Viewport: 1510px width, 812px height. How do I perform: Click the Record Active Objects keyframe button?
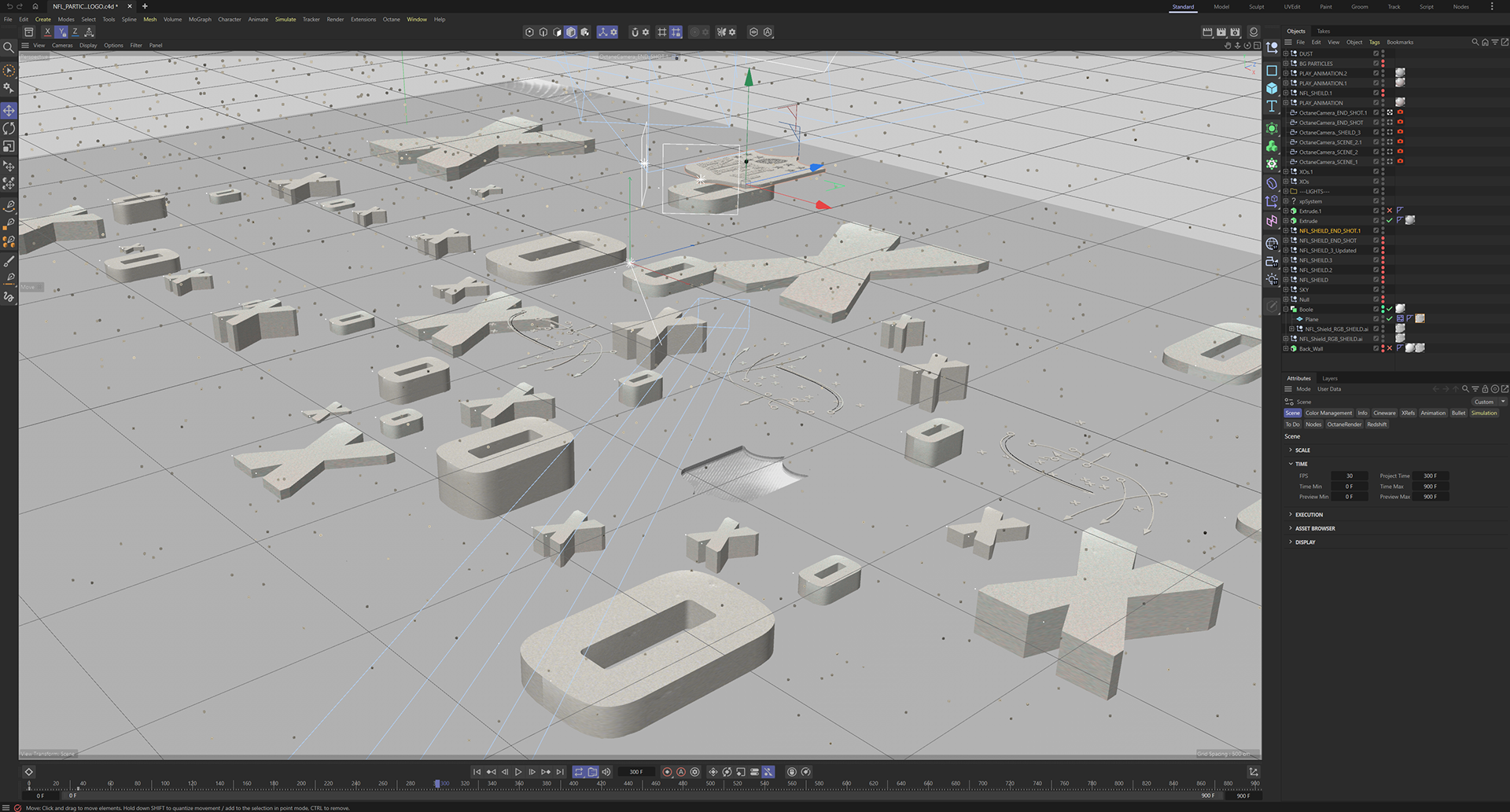tap(667, 772)
